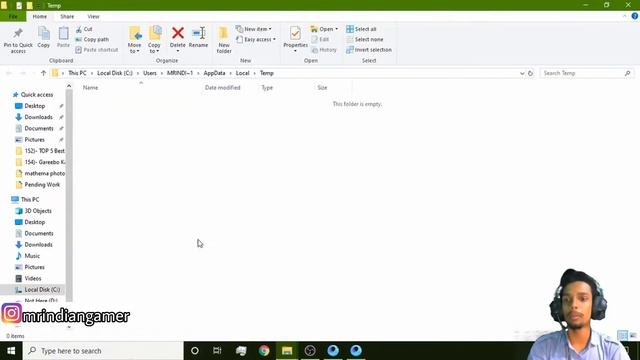Click Edit in Open group

320,40
